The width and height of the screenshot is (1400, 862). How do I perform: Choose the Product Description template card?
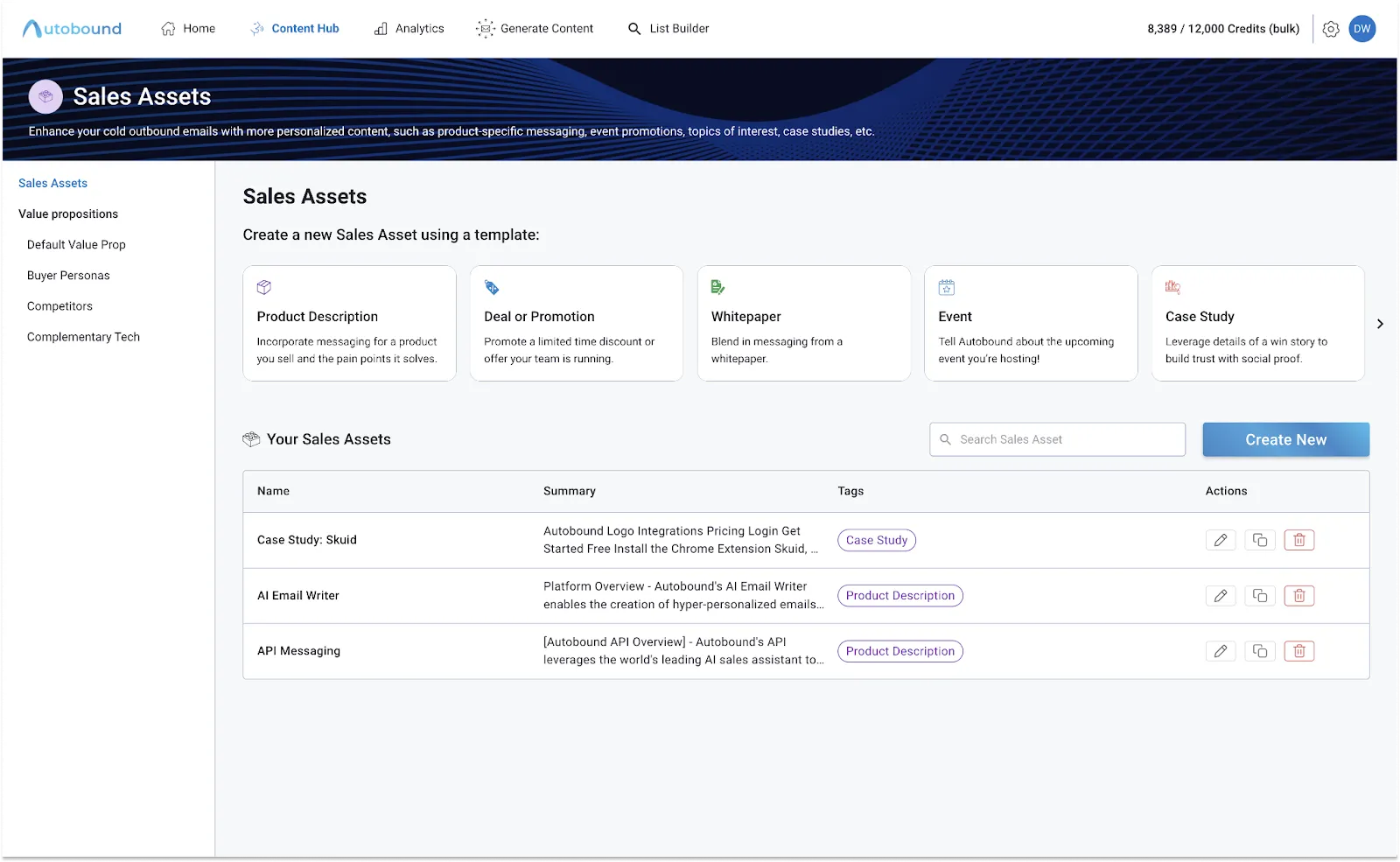click(x=349, y=324)
